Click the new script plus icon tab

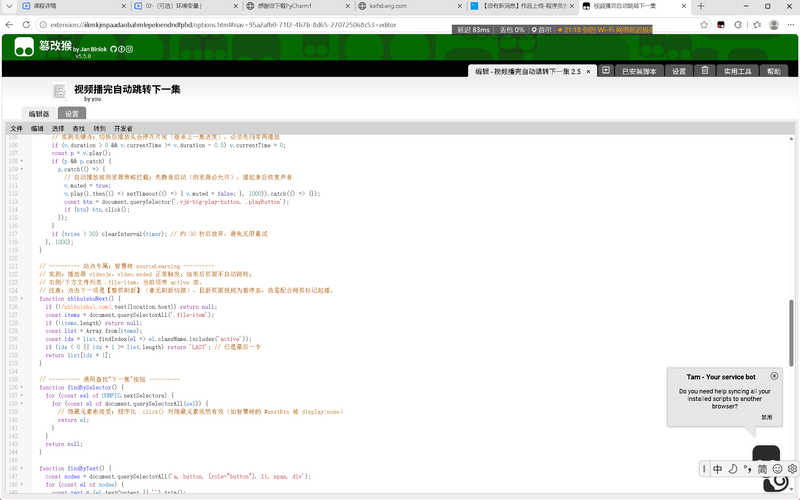605,71
